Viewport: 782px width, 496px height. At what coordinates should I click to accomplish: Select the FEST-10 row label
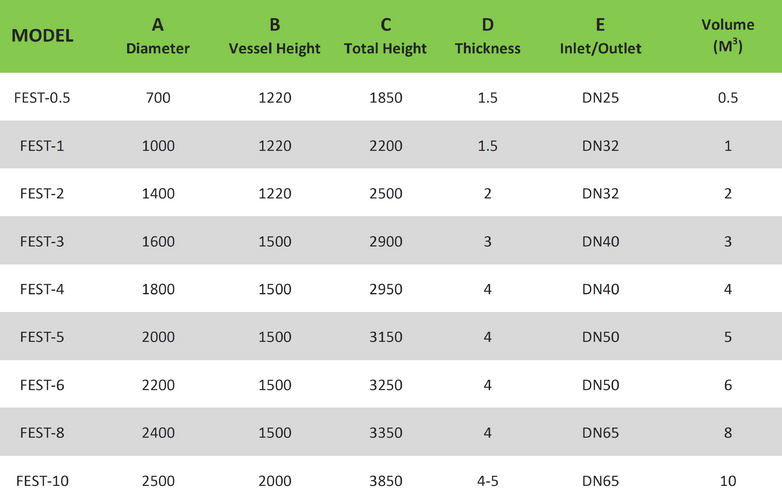tap(42, 481)
